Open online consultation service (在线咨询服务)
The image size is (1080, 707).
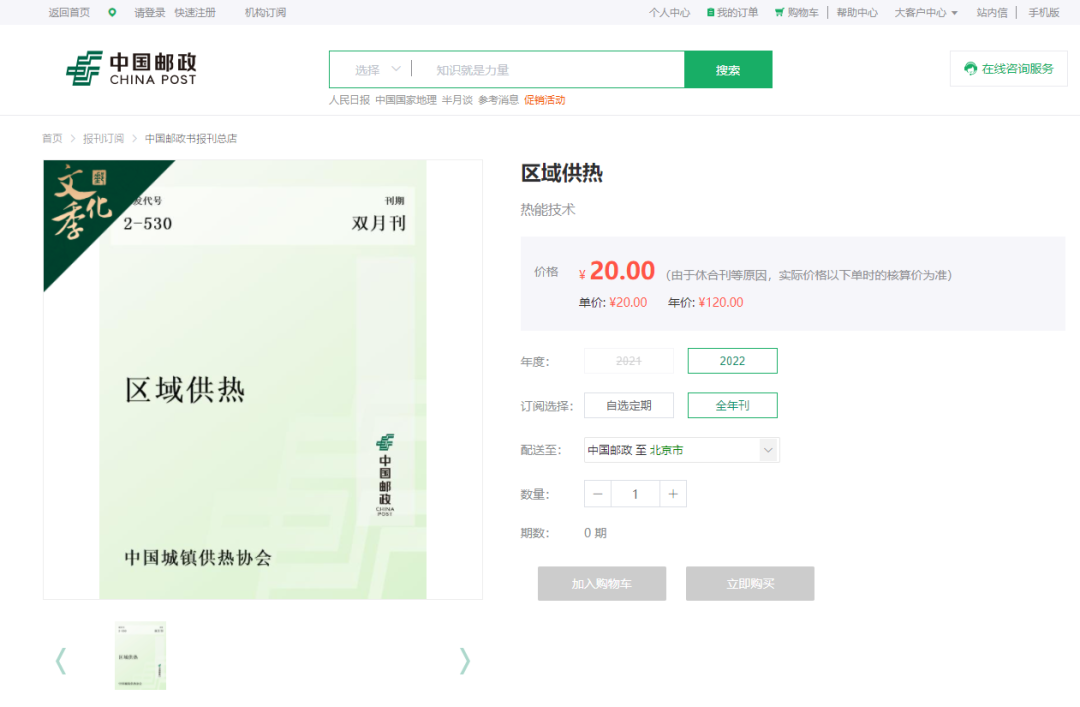1008,69
